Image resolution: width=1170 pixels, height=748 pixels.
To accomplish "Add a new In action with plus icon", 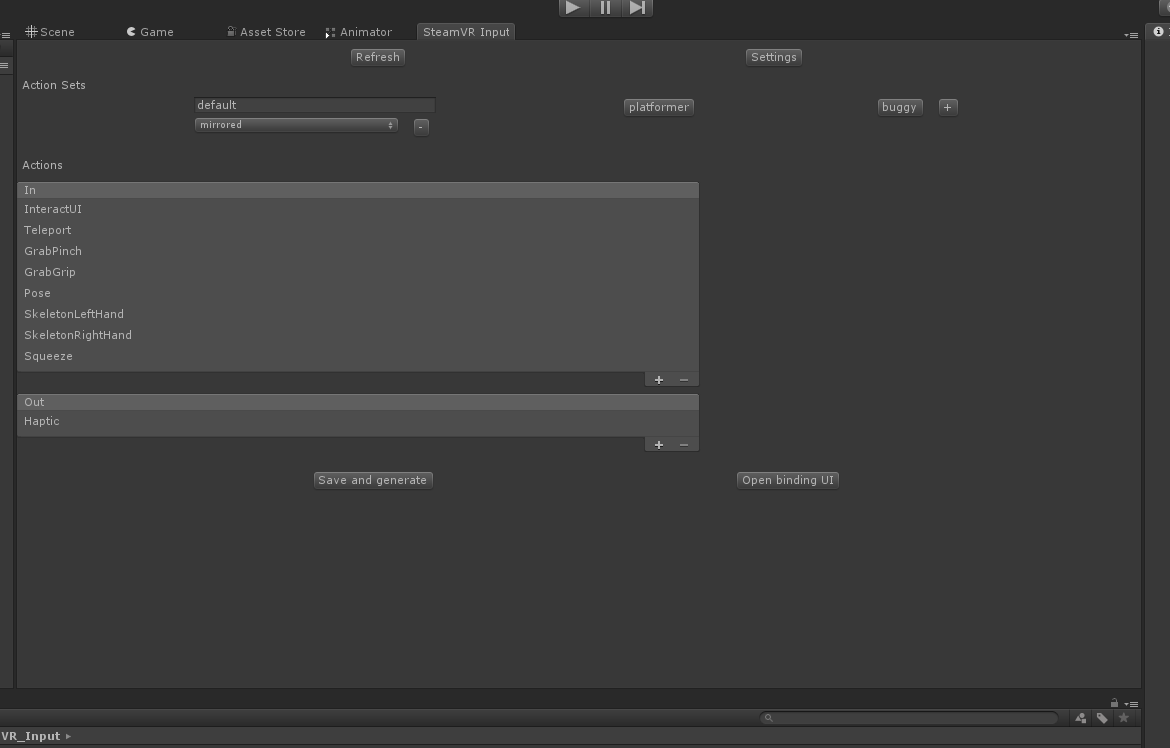I will click(x=659, y=380).
